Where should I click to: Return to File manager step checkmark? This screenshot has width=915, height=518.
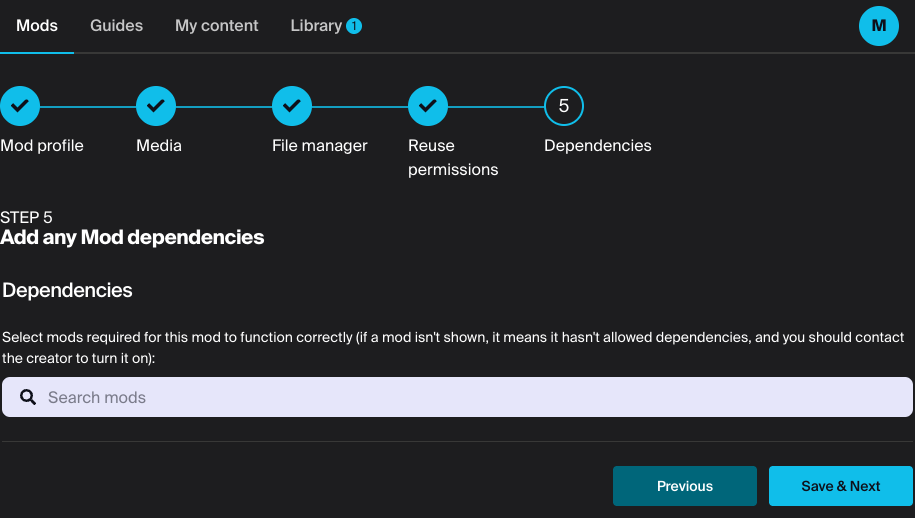[292, 106]
